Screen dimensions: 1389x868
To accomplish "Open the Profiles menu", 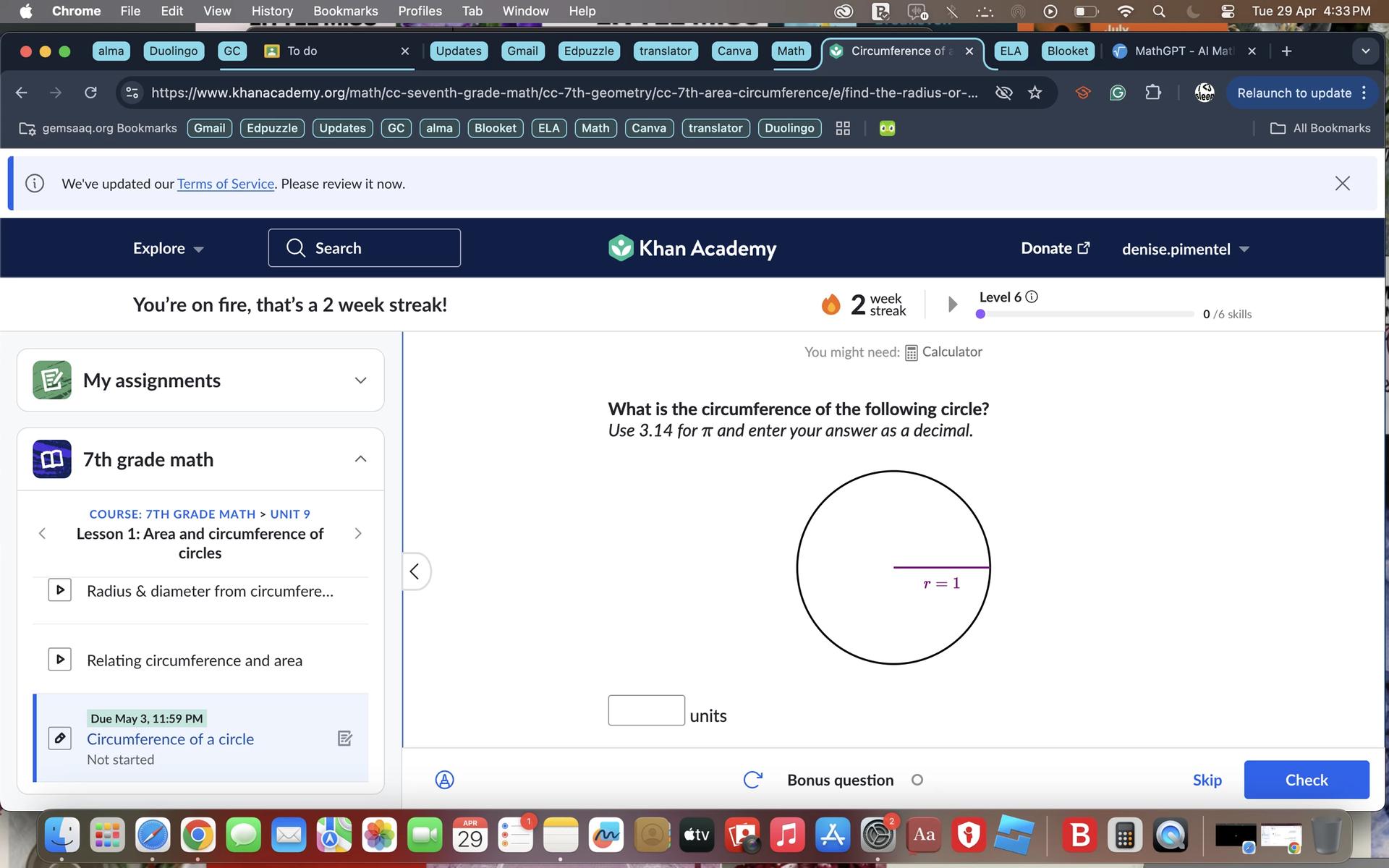I will point(420,11).
